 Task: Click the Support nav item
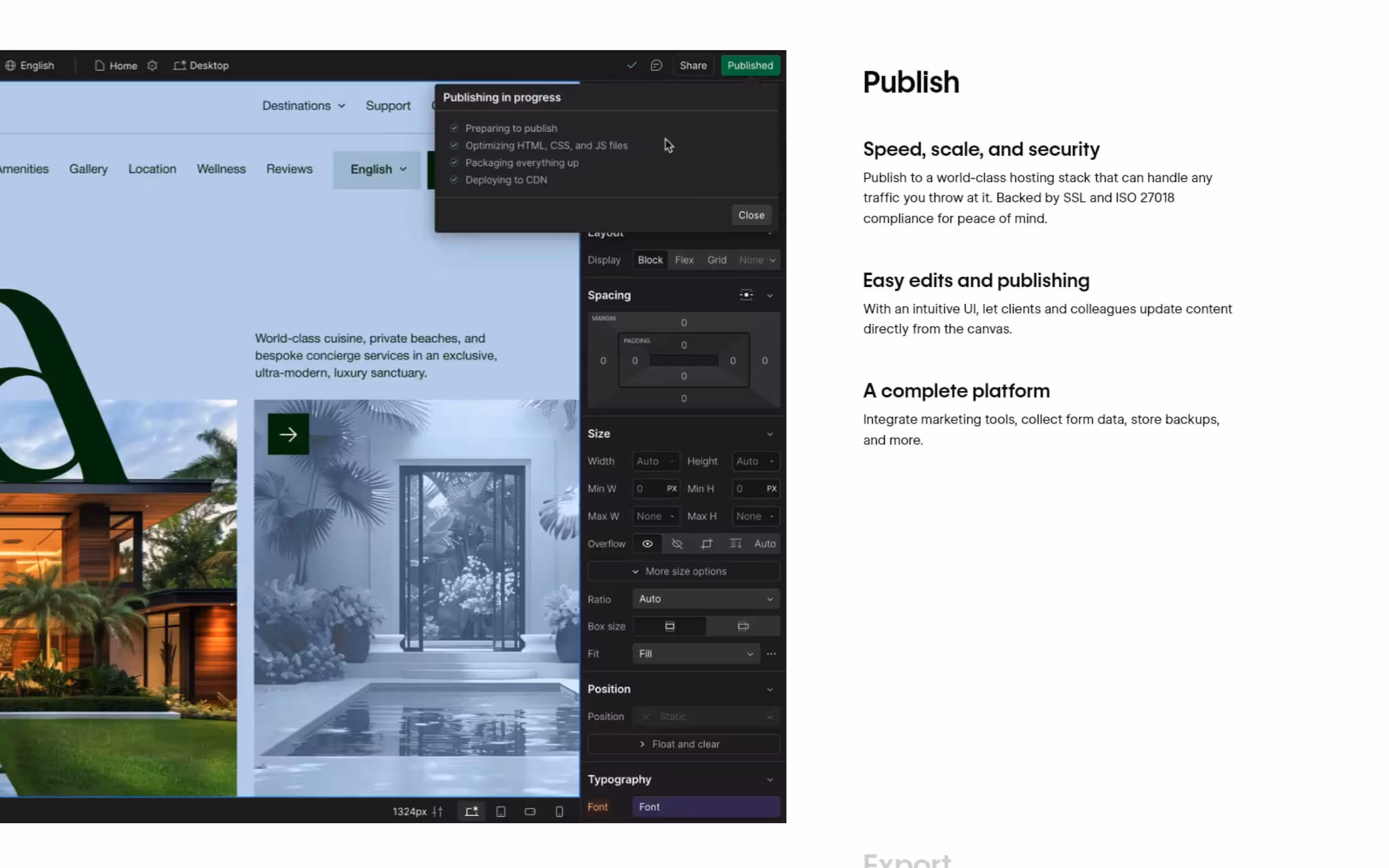pos(388,106)
